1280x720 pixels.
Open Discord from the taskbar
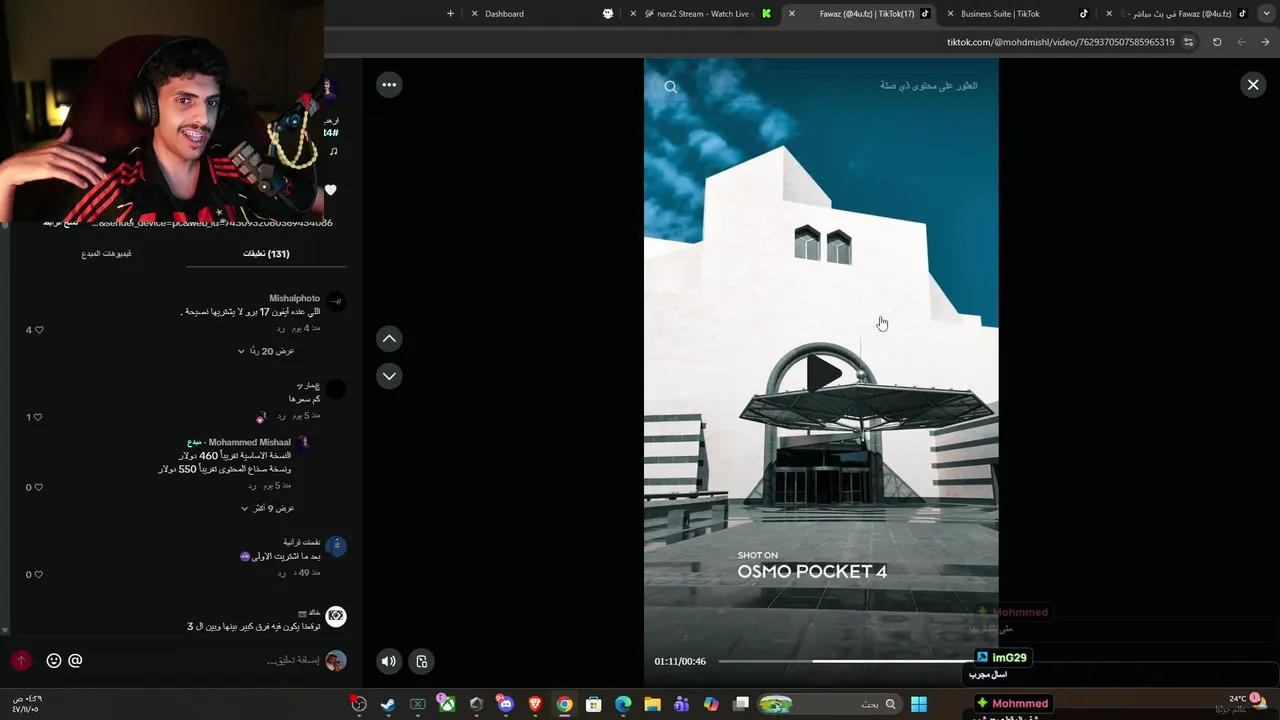click(x=505, y=704)
